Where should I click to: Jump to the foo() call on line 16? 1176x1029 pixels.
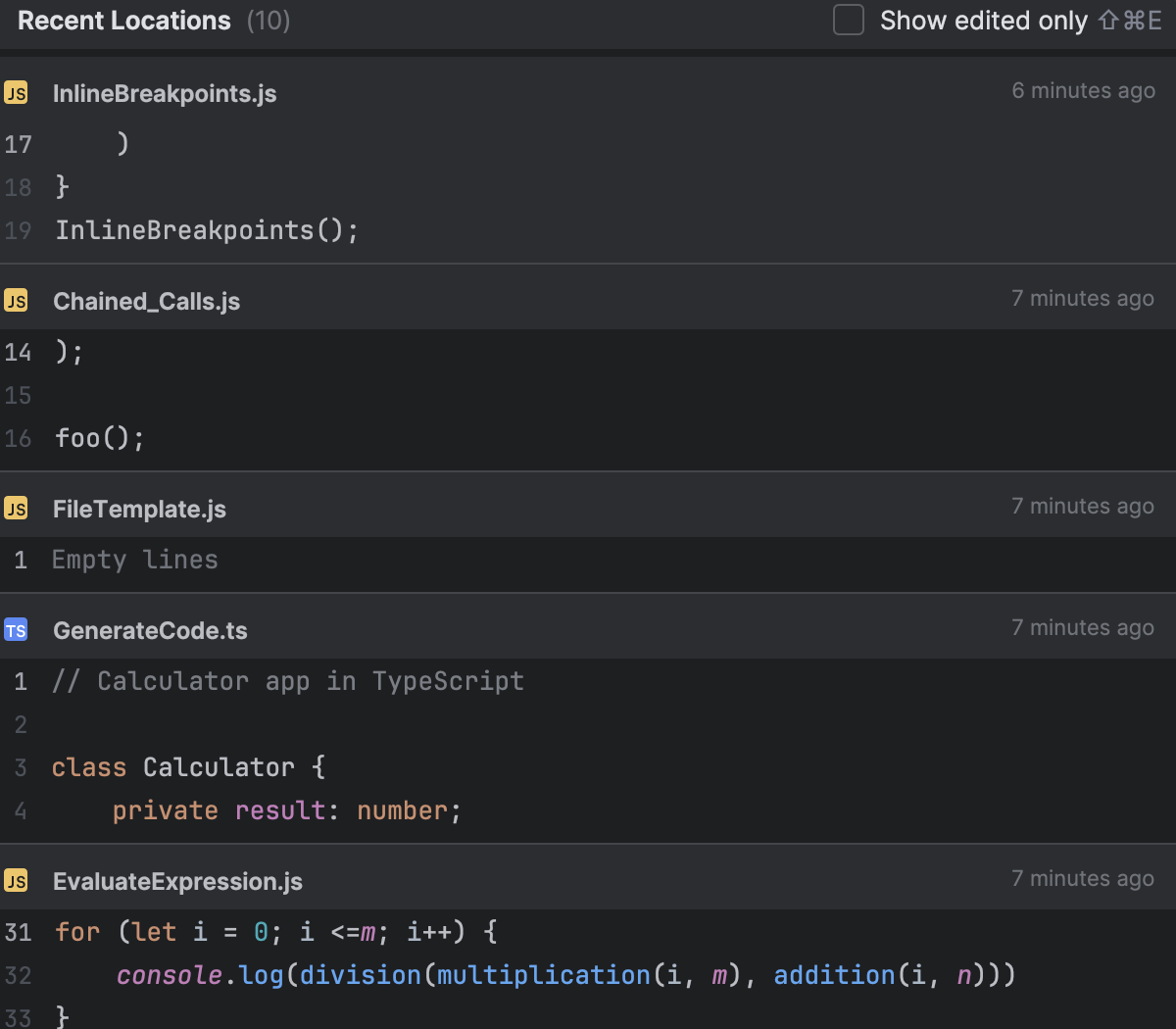[100, 437]
